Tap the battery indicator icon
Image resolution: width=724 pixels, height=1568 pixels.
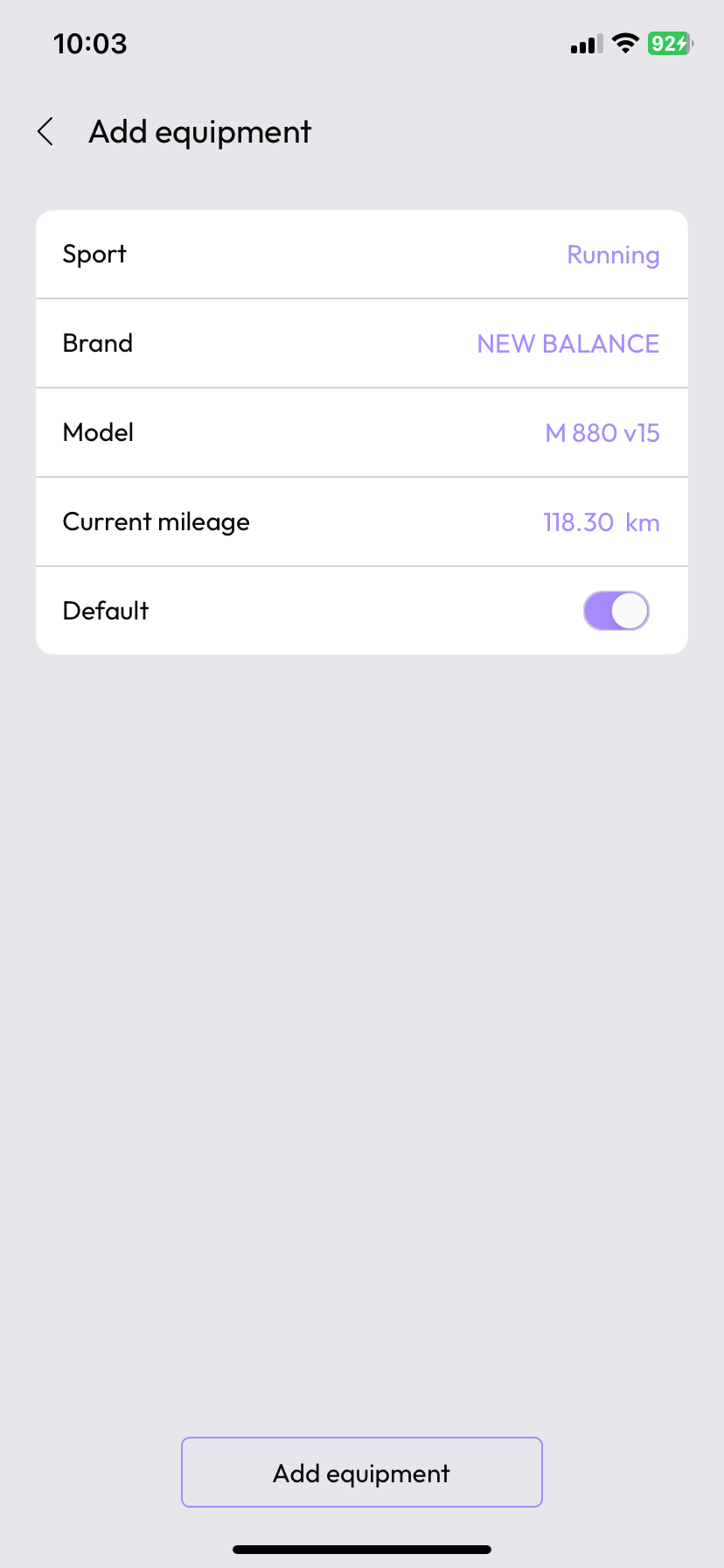670,44
